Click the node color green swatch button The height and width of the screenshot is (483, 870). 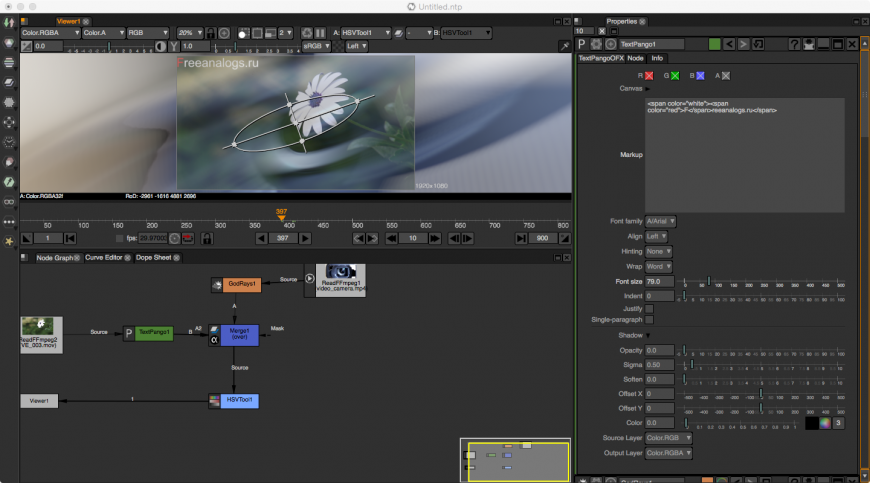[x=714, y=44]
